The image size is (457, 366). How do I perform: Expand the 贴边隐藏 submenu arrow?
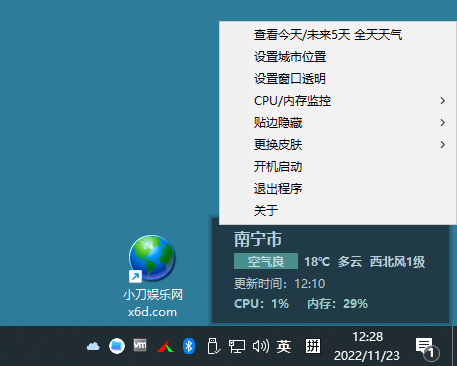[x=442, y=123]
